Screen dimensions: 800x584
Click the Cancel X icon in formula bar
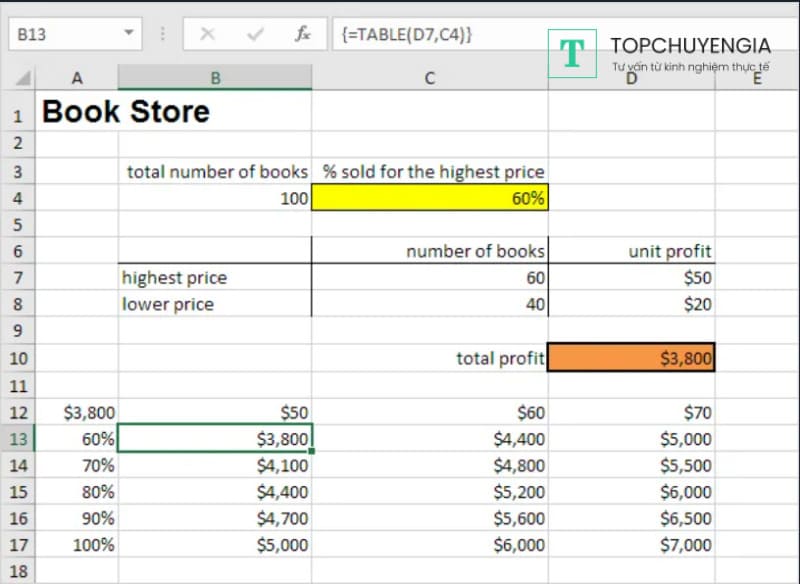tap(207, 34)
